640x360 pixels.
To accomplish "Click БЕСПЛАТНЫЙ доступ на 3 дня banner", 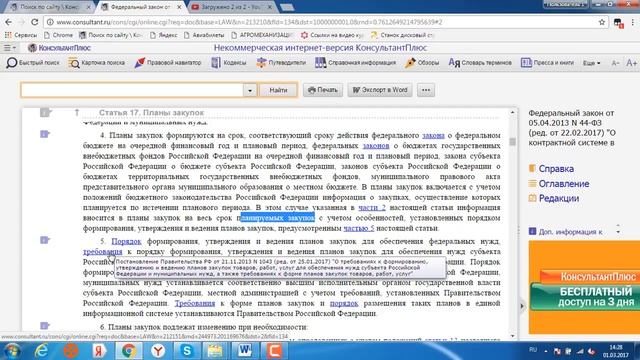I will [585, 296].
